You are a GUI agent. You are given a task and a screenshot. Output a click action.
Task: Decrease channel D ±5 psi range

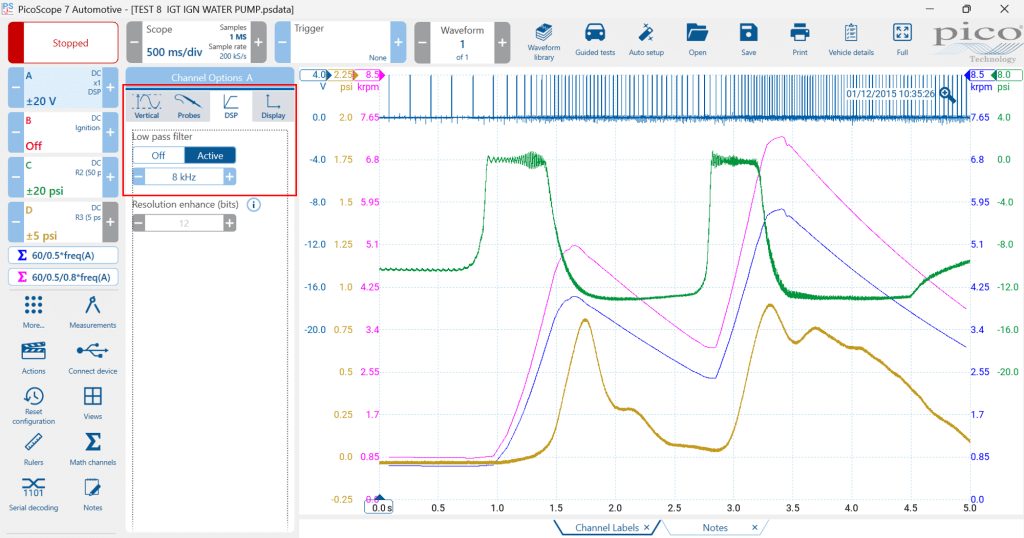(x=16, y=222)
